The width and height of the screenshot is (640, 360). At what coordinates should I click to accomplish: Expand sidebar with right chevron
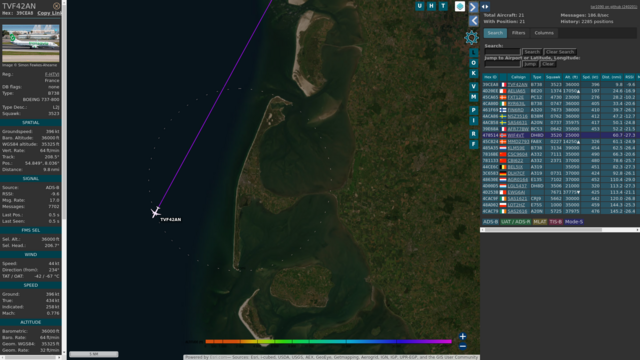tap(473, 7)
